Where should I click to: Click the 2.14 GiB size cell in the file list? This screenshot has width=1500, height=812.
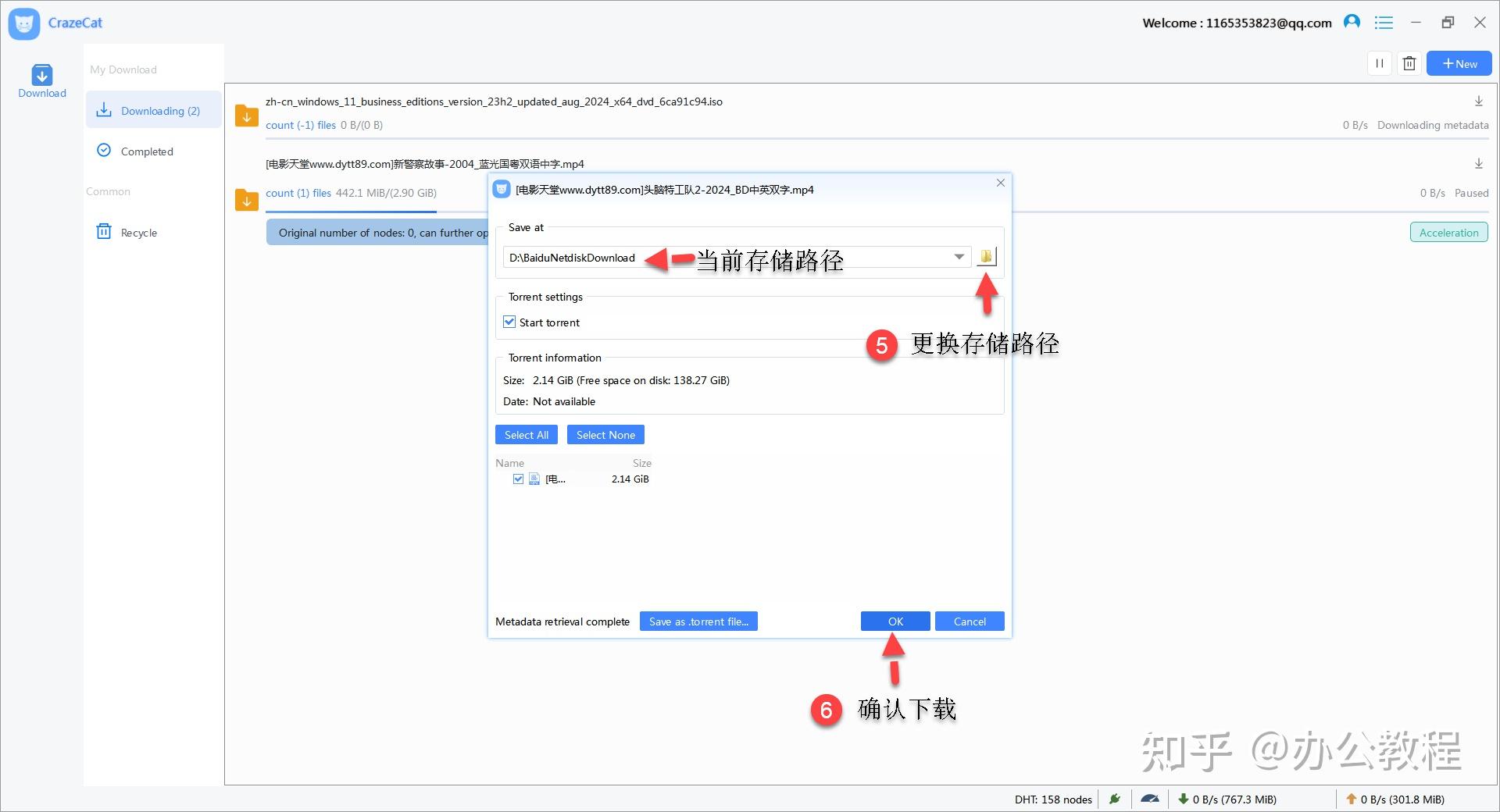[630, 479]
